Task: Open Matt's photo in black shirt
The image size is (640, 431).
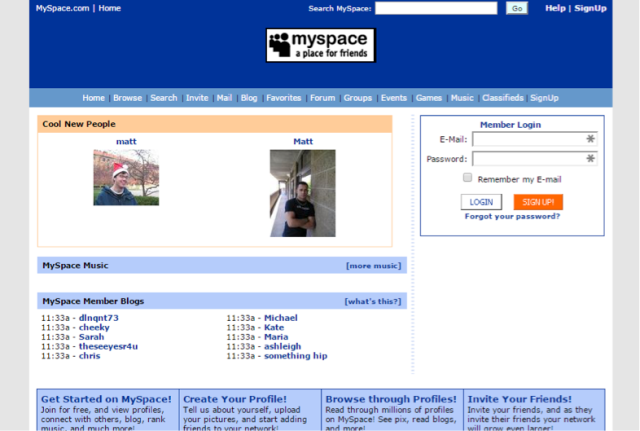Action: [302, 193]
